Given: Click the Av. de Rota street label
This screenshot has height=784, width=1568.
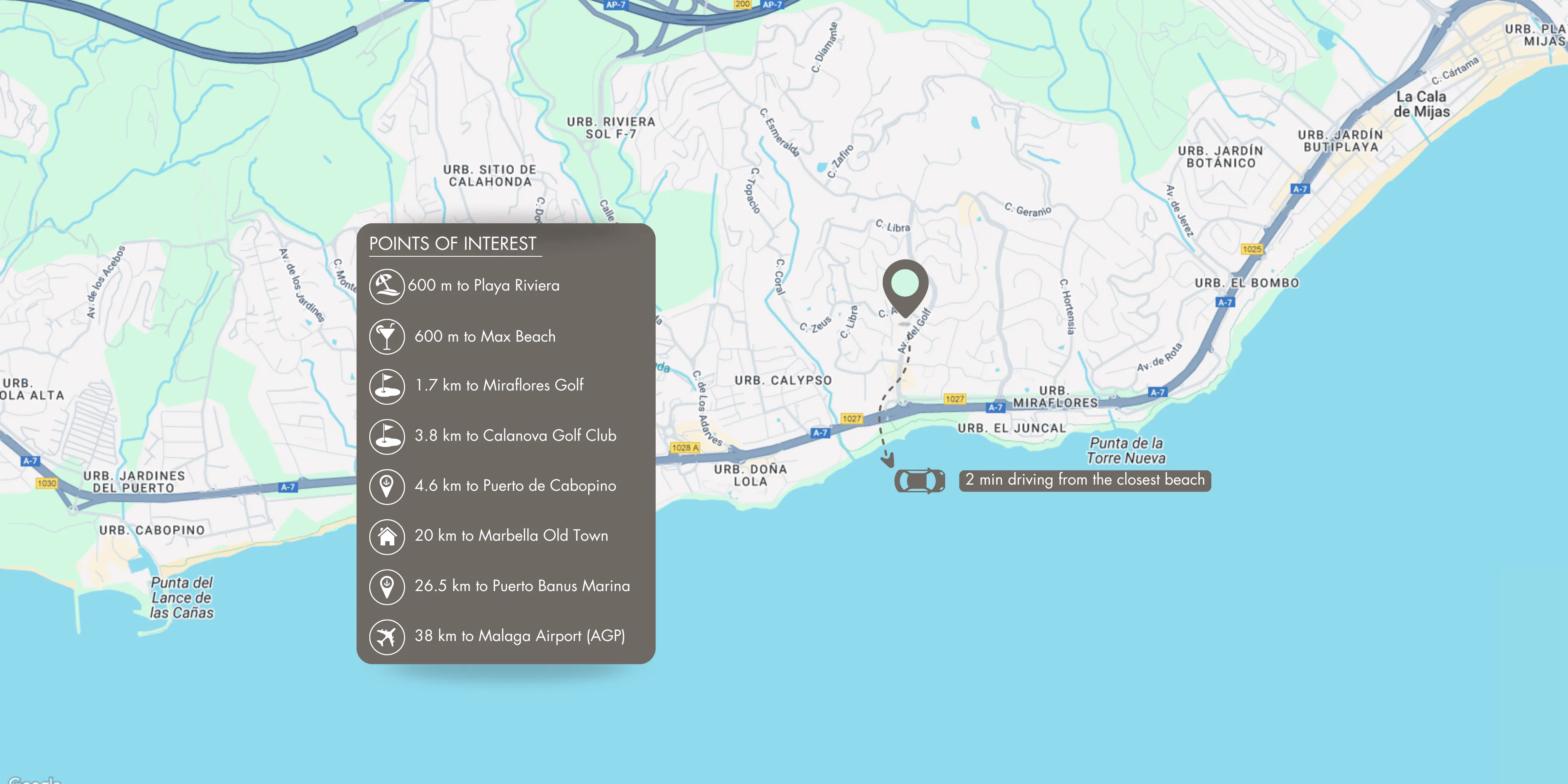Looking at the screenshot, I should click(1159, 357).
